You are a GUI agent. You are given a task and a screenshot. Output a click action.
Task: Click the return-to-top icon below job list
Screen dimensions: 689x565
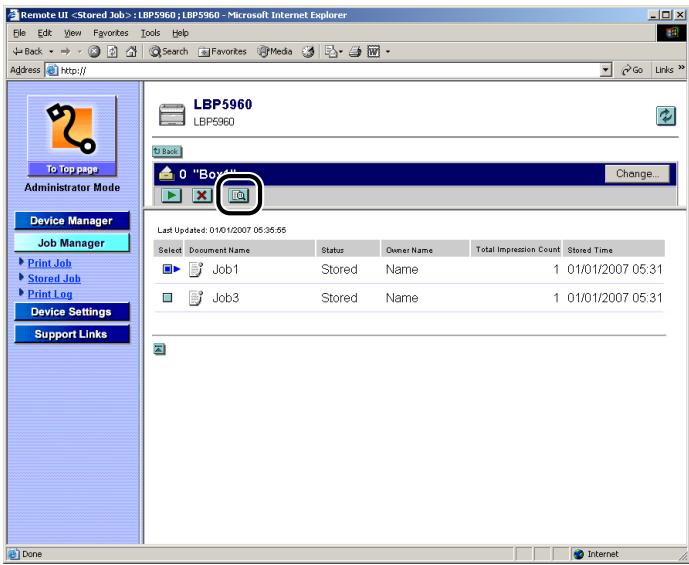click(x=159, y=349)
